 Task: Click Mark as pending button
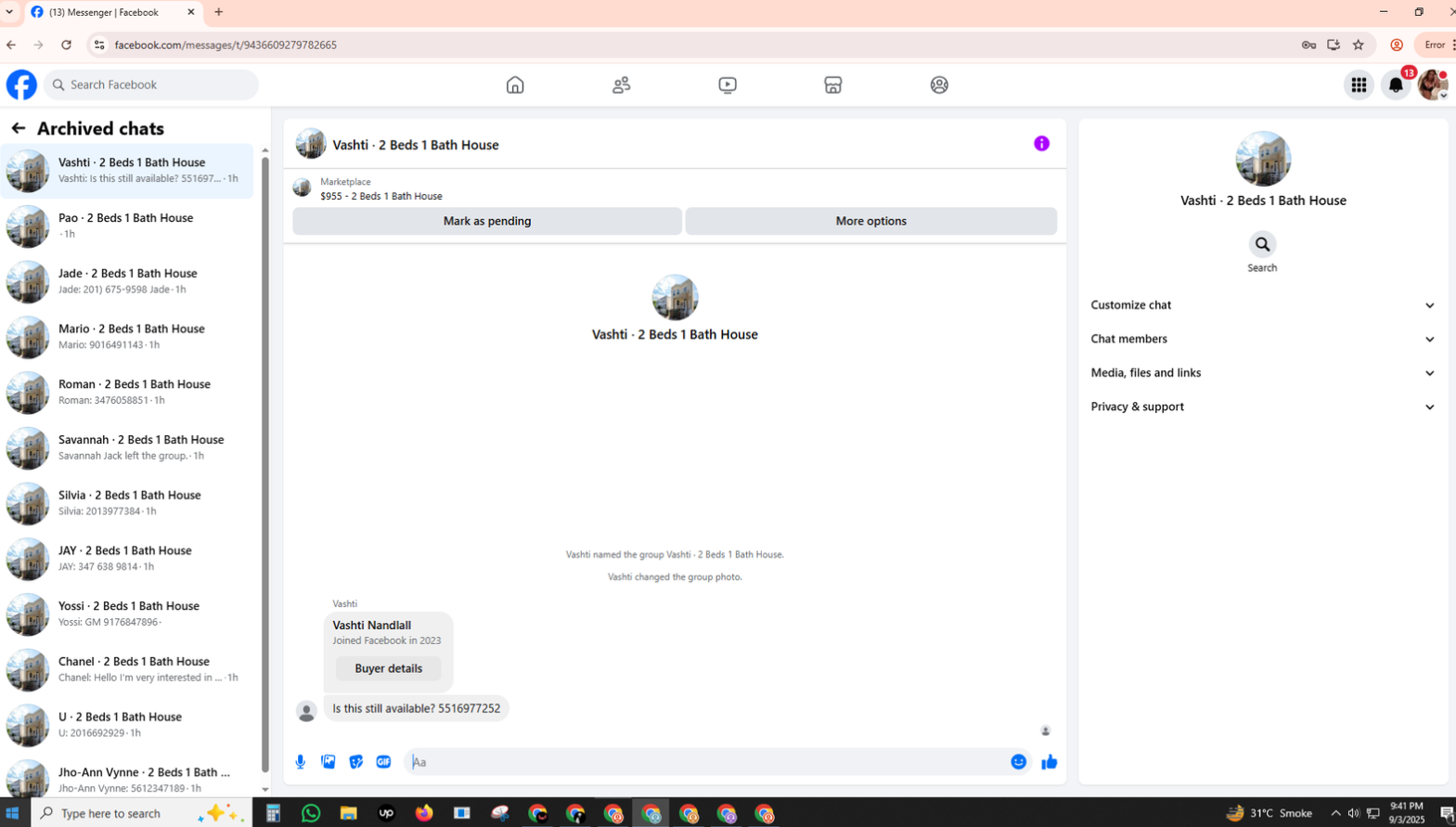487,221
